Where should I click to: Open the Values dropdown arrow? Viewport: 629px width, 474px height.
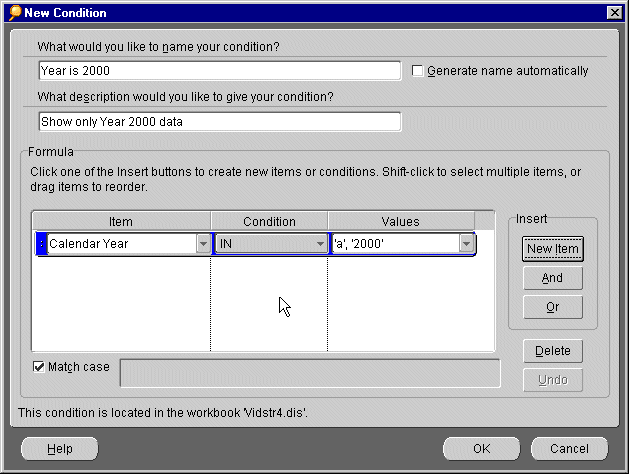pyautogui.click(x=466, y=244)
